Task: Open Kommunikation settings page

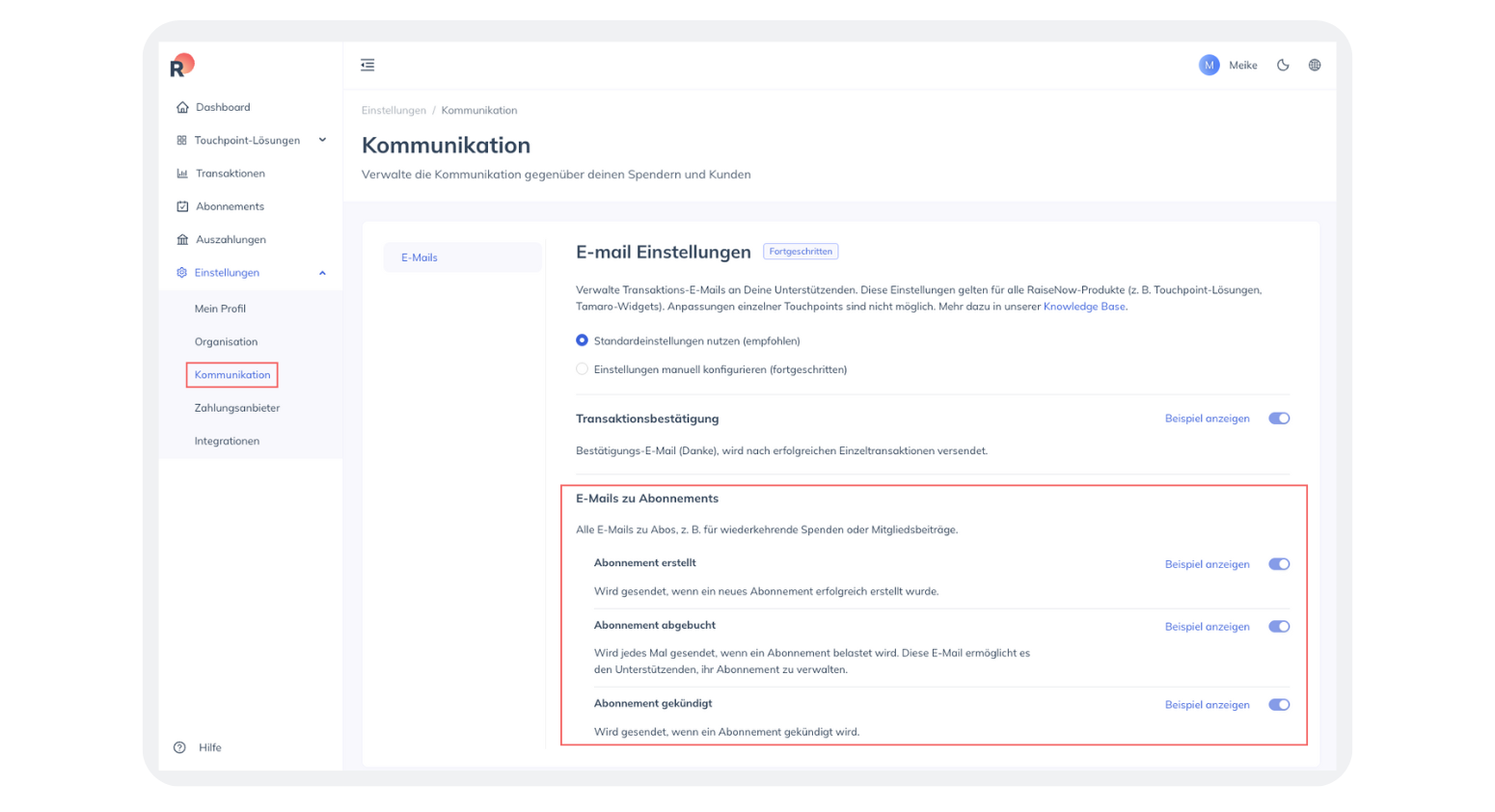Action: 232,374
